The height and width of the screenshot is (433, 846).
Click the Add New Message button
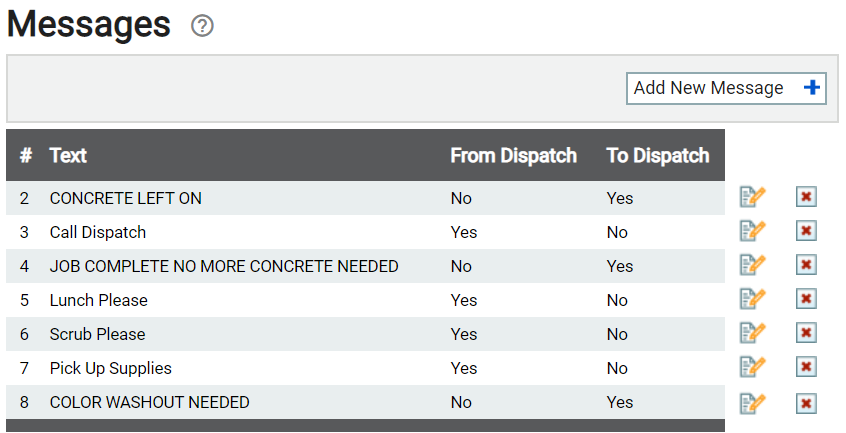pyautogui.click(x=726, y=88)
